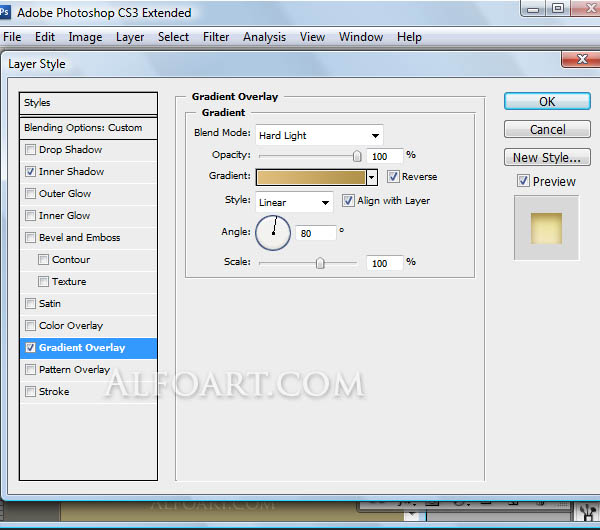
Task: Open the Layer menu
Action: coord(130,37)
